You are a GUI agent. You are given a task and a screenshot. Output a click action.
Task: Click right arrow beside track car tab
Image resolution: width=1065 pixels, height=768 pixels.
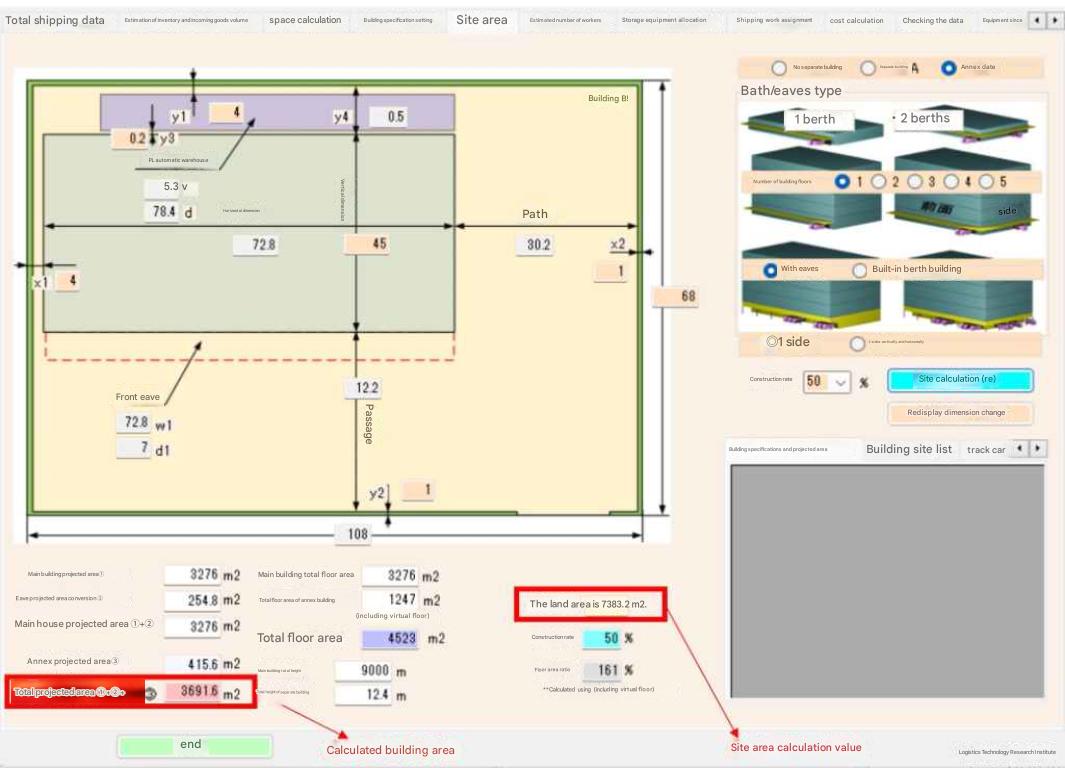point(1038,449)
